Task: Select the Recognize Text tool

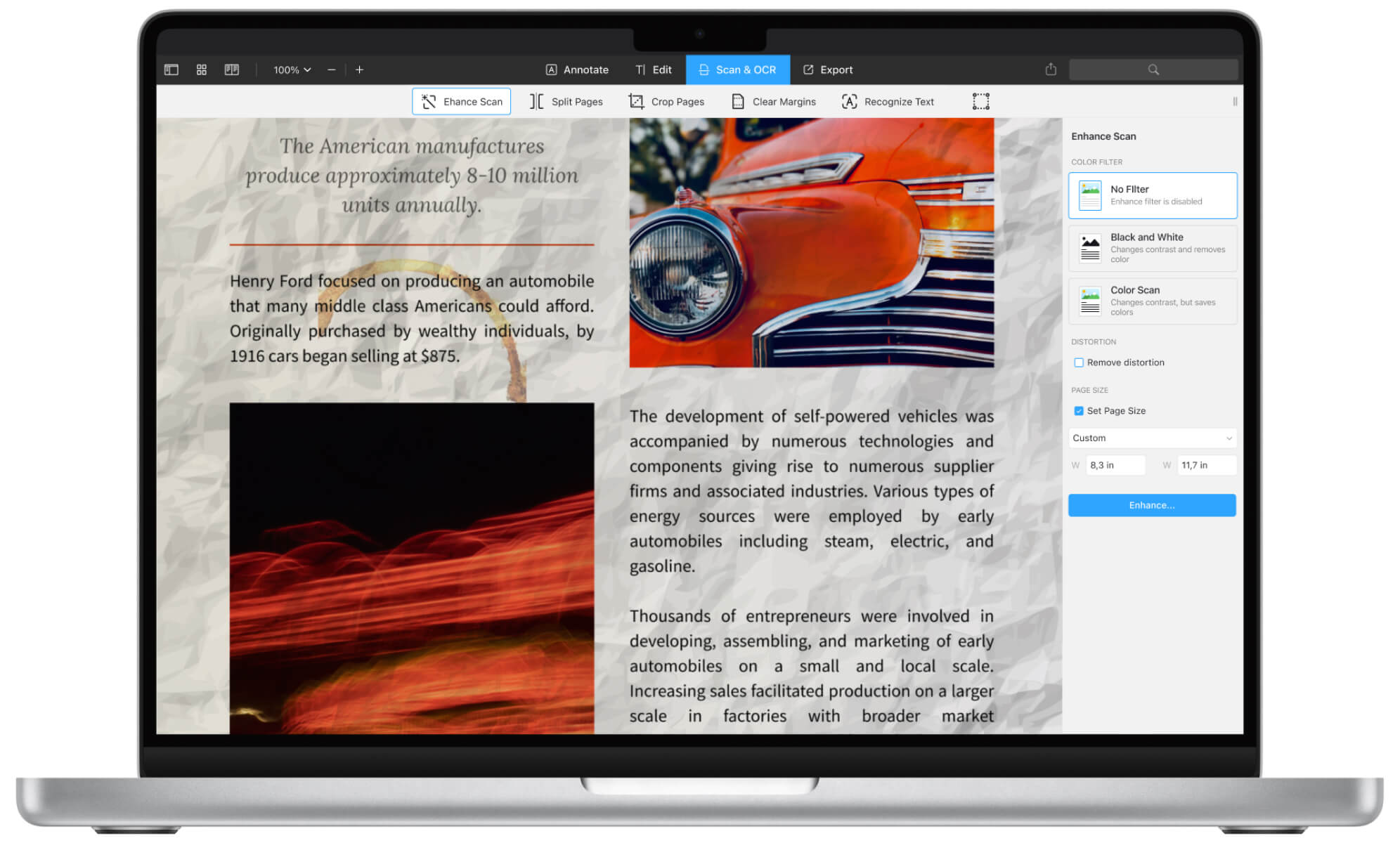Action: [888, 102]
